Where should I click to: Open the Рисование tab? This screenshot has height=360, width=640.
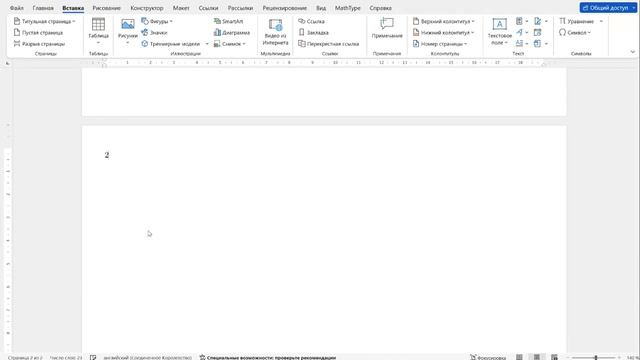pyautogui.click(x=107, y=8)
